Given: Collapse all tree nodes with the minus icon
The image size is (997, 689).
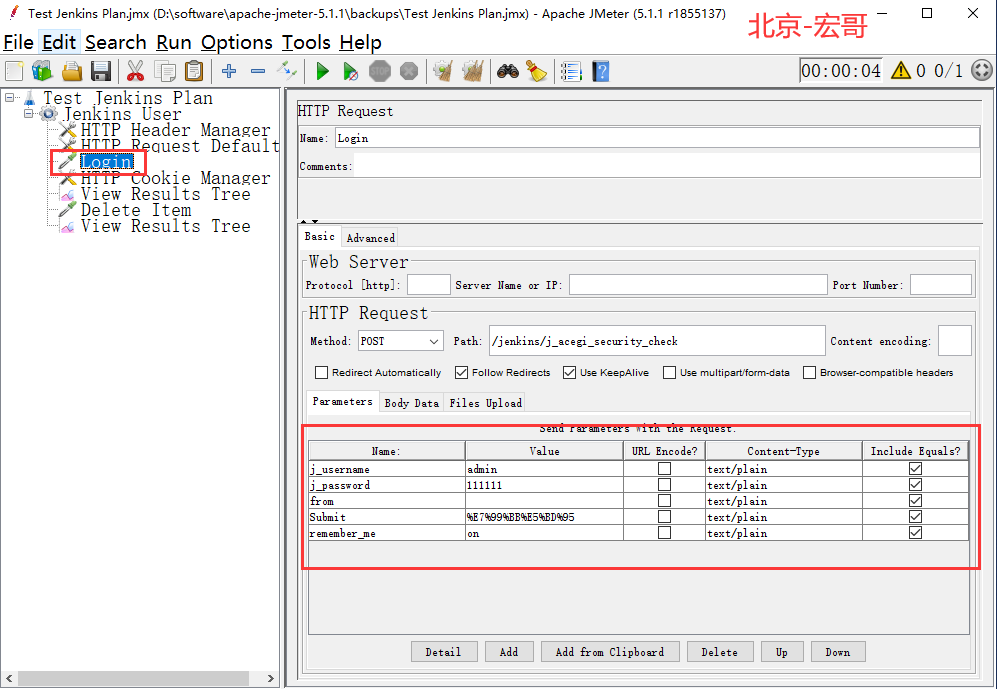Looking at the screenshot, I should tap(258, 71).
